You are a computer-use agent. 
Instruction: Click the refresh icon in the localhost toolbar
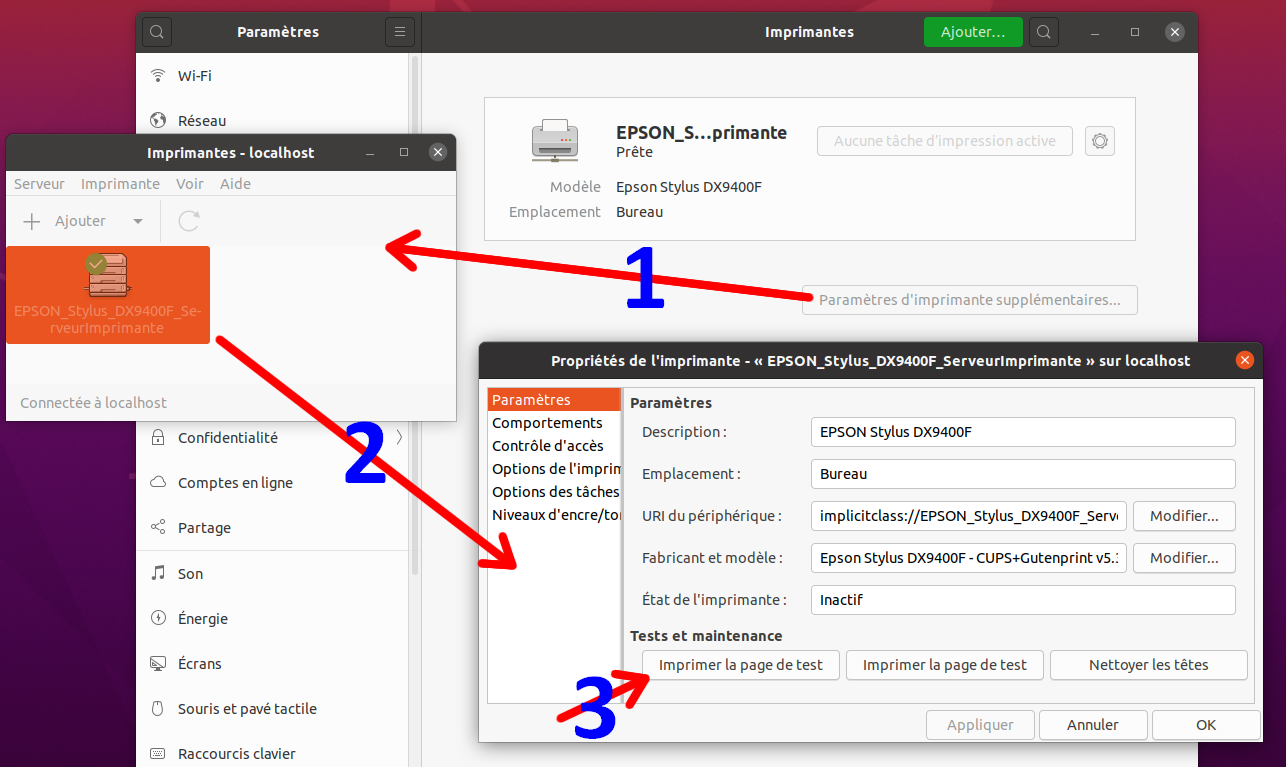click(189, 221)
